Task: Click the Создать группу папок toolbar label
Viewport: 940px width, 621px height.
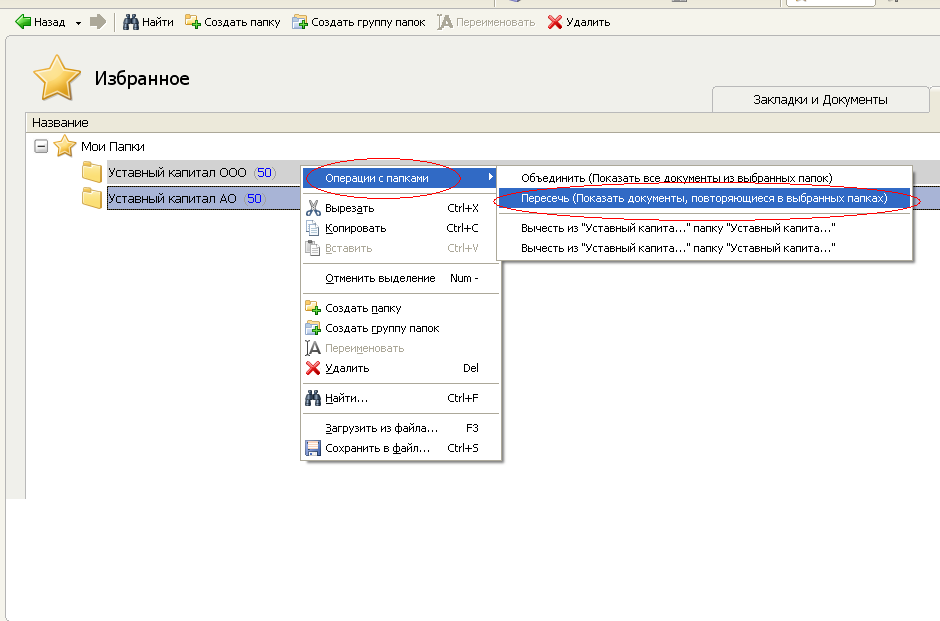Action: point(368,22)
